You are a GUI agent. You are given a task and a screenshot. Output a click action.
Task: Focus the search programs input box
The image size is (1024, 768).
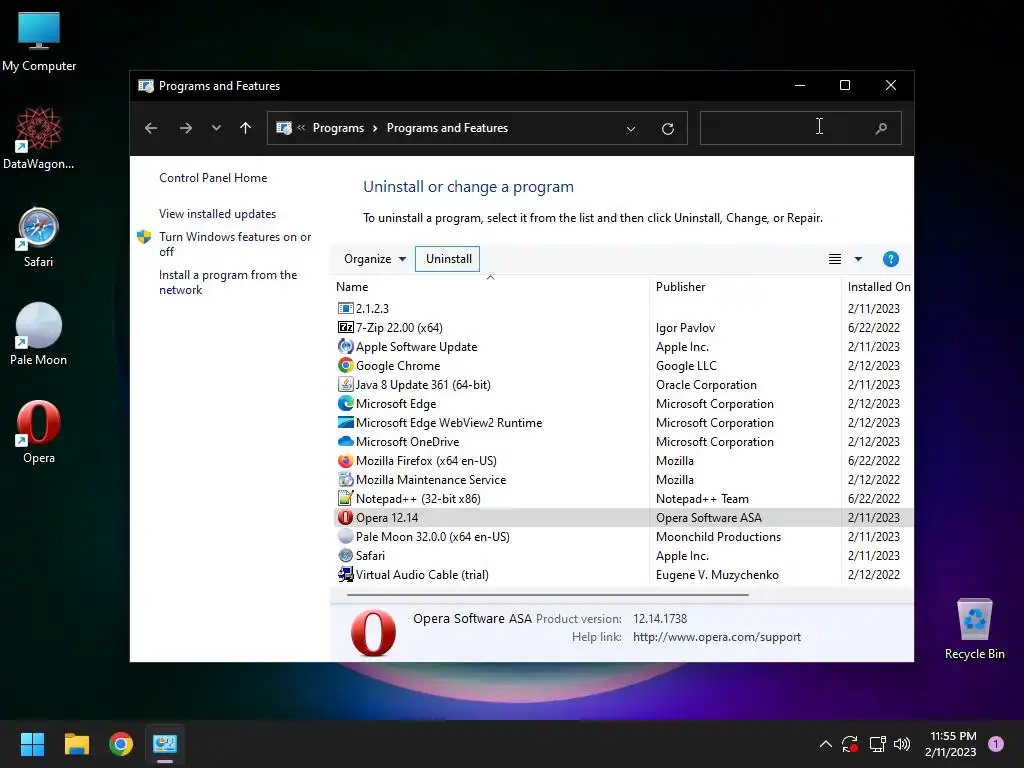(801, 128)
